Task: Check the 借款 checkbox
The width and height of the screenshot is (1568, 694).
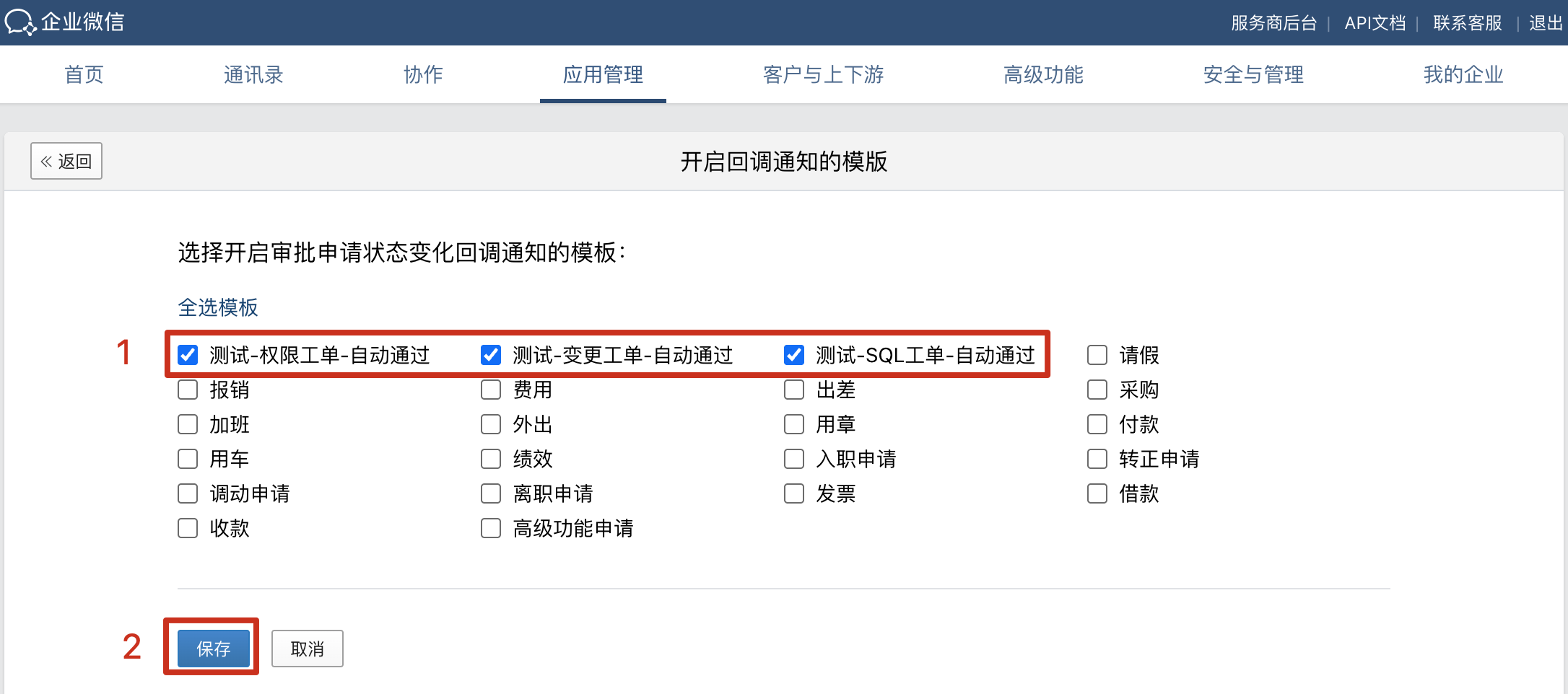Action: [1097, 493]
